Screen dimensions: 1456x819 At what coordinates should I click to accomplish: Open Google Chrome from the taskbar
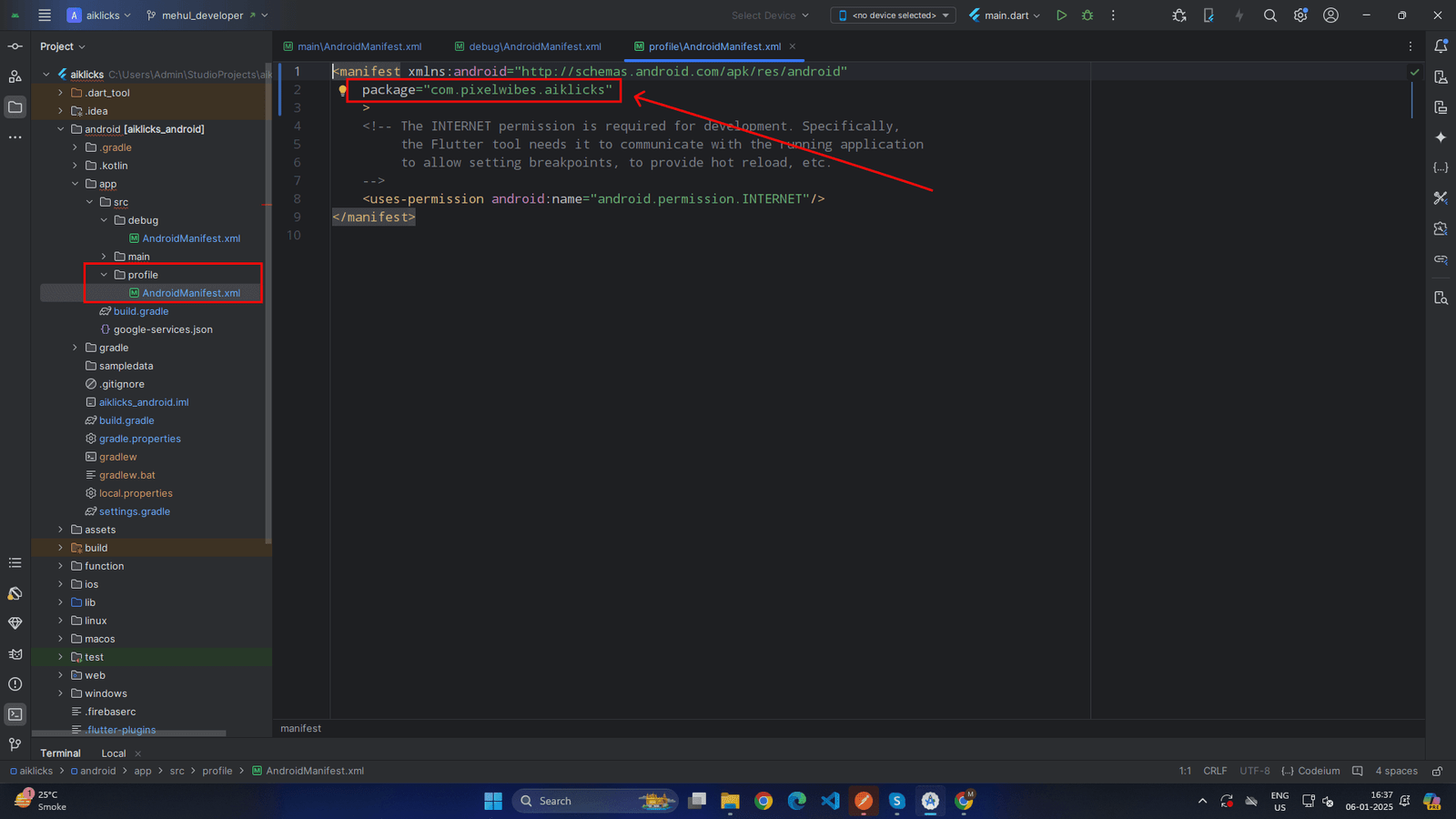point(763,801)
